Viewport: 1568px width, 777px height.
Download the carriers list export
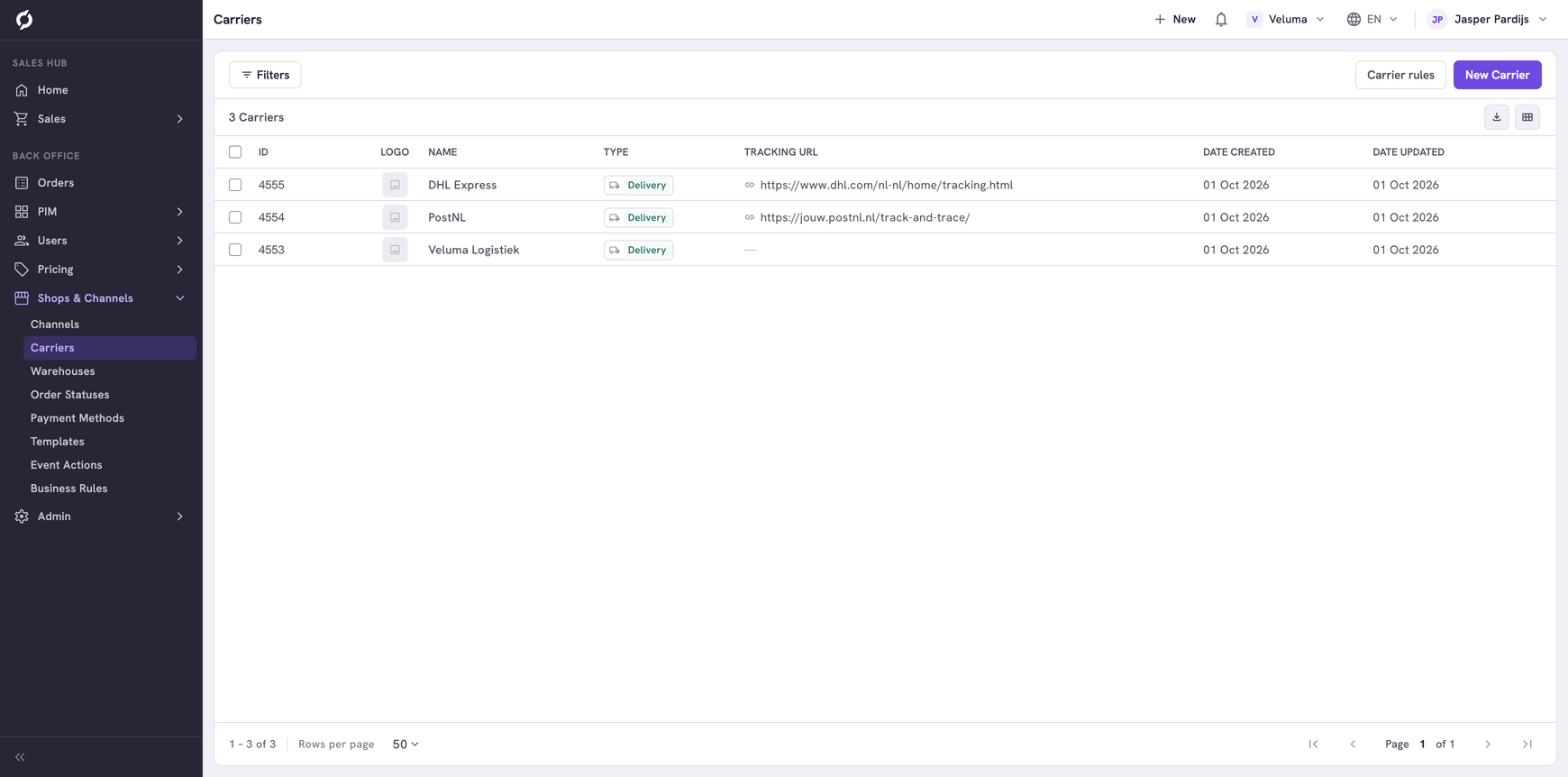(1497, 117)
